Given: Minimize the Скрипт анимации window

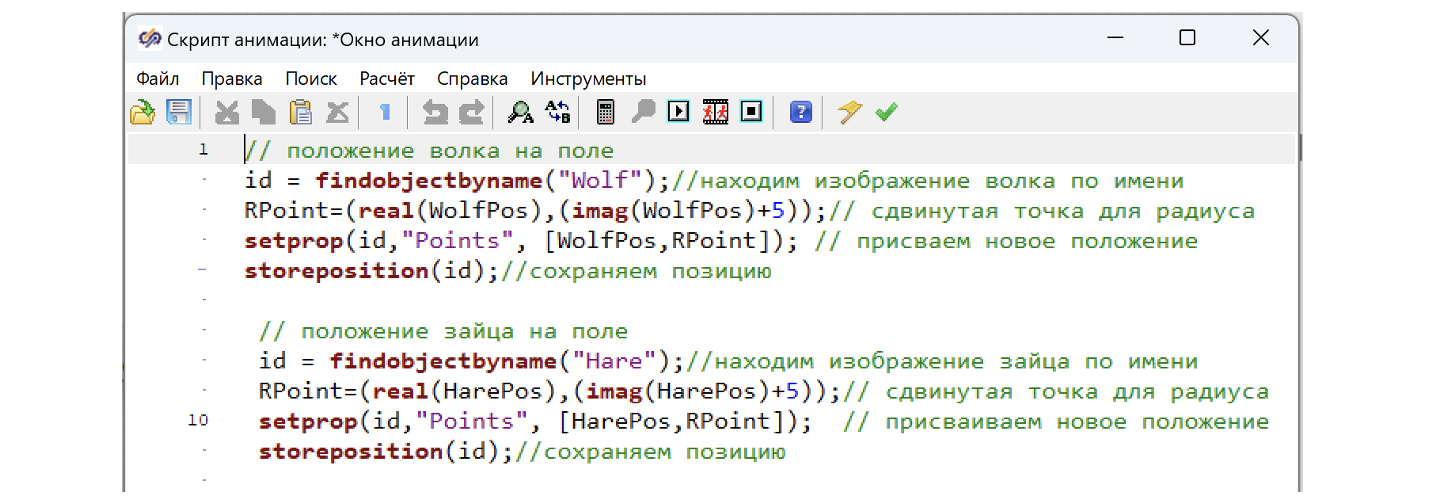Looking at the screenshot, I should (x=1115, y=38).
